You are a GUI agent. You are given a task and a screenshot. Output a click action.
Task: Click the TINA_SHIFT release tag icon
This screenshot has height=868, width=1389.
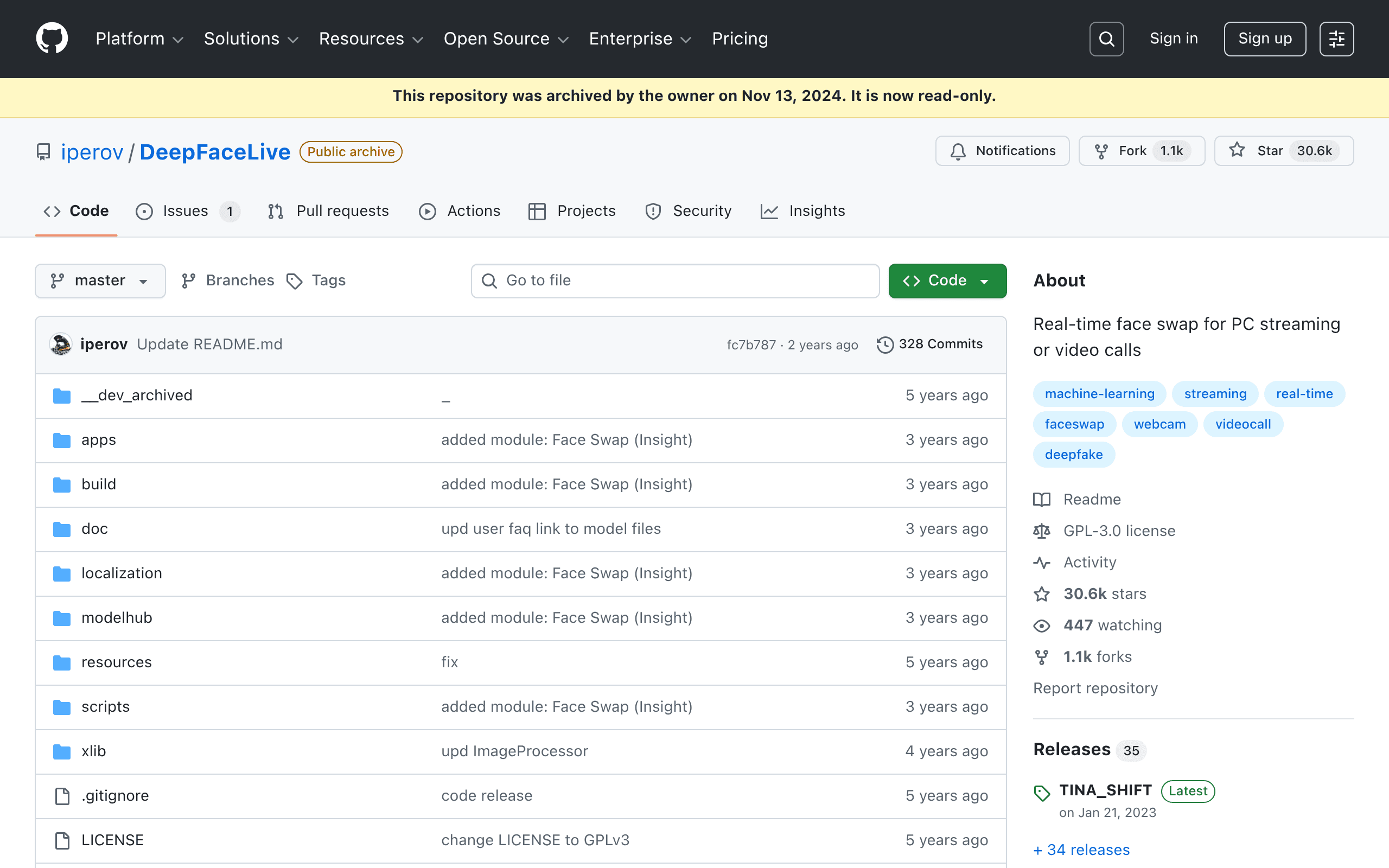pyautogui.click(x=1042, y=793)
